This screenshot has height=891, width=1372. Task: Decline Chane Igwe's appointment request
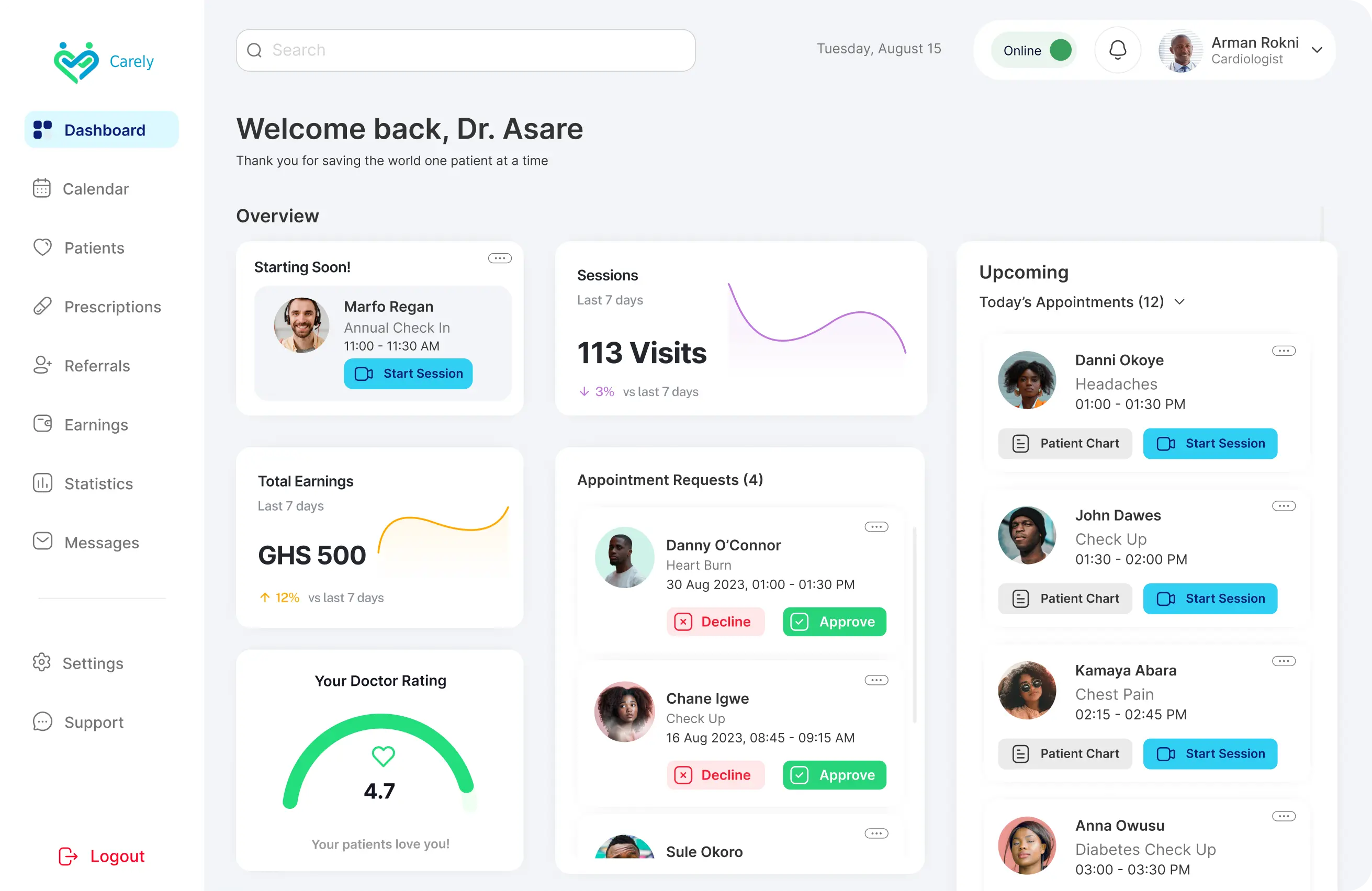(x=715, y=775)
